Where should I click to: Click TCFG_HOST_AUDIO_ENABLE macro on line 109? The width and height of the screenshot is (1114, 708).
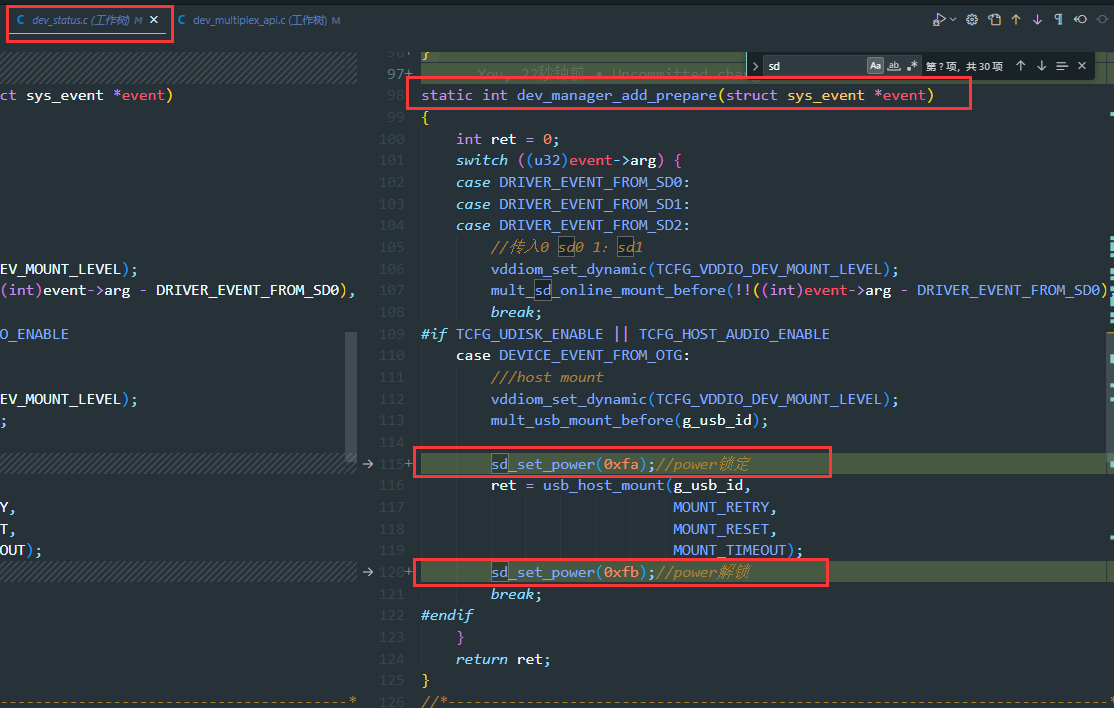click(x=734, y=334)
